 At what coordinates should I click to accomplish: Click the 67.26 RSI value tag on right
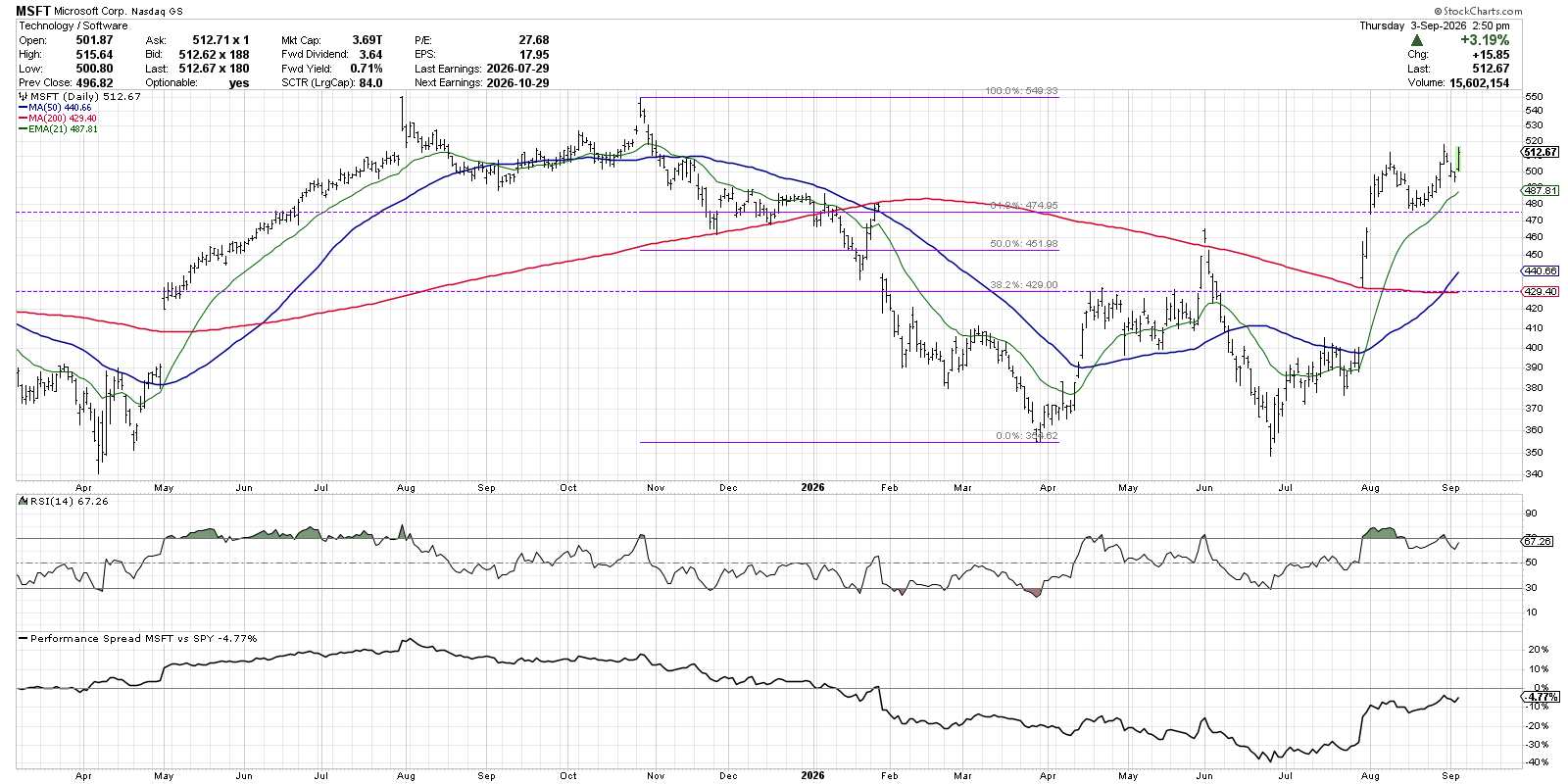tap(1539, 541)
